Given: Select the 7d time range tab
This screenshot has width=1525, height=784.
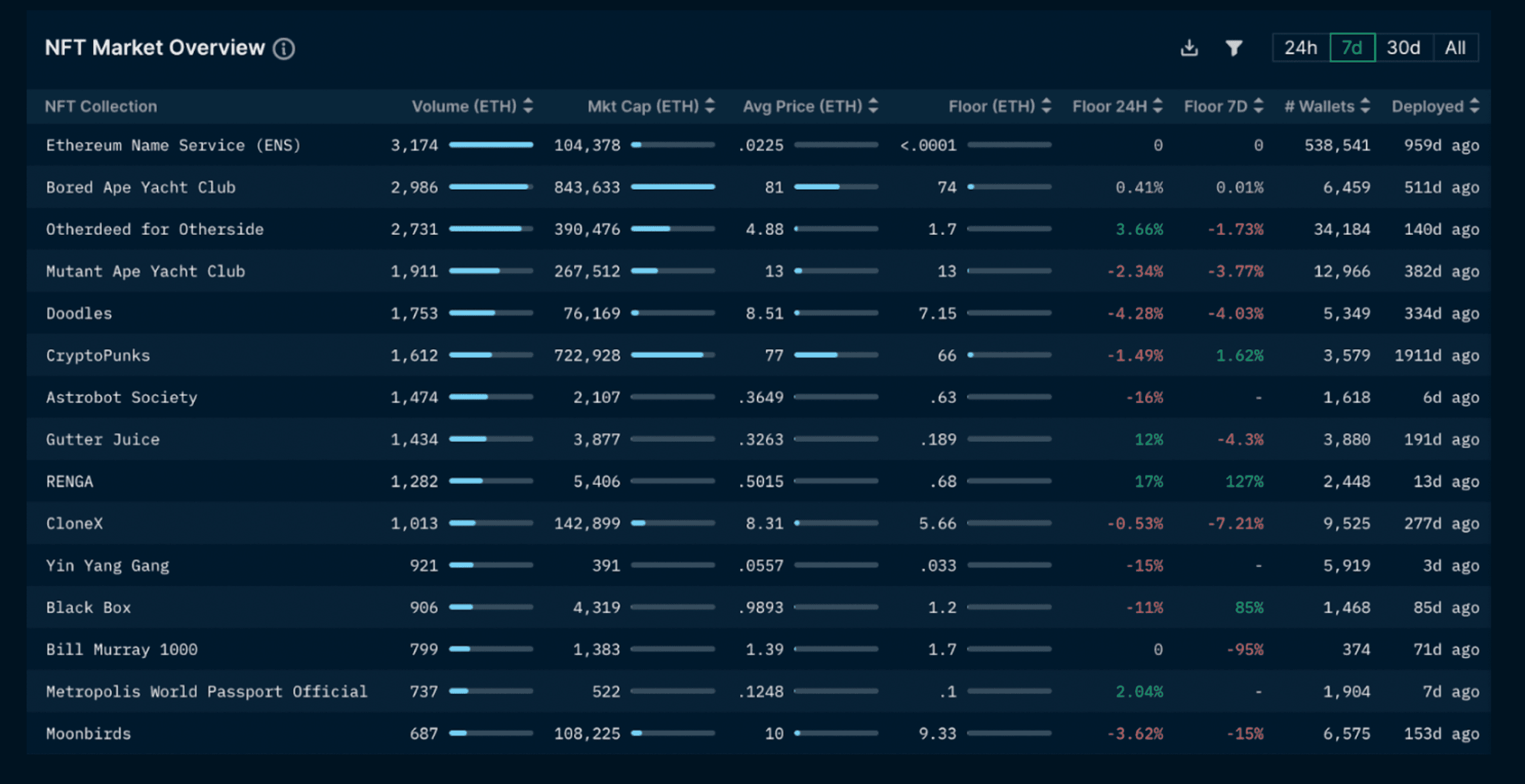Looking at the screenshot, I should [x=1352, y=48].
